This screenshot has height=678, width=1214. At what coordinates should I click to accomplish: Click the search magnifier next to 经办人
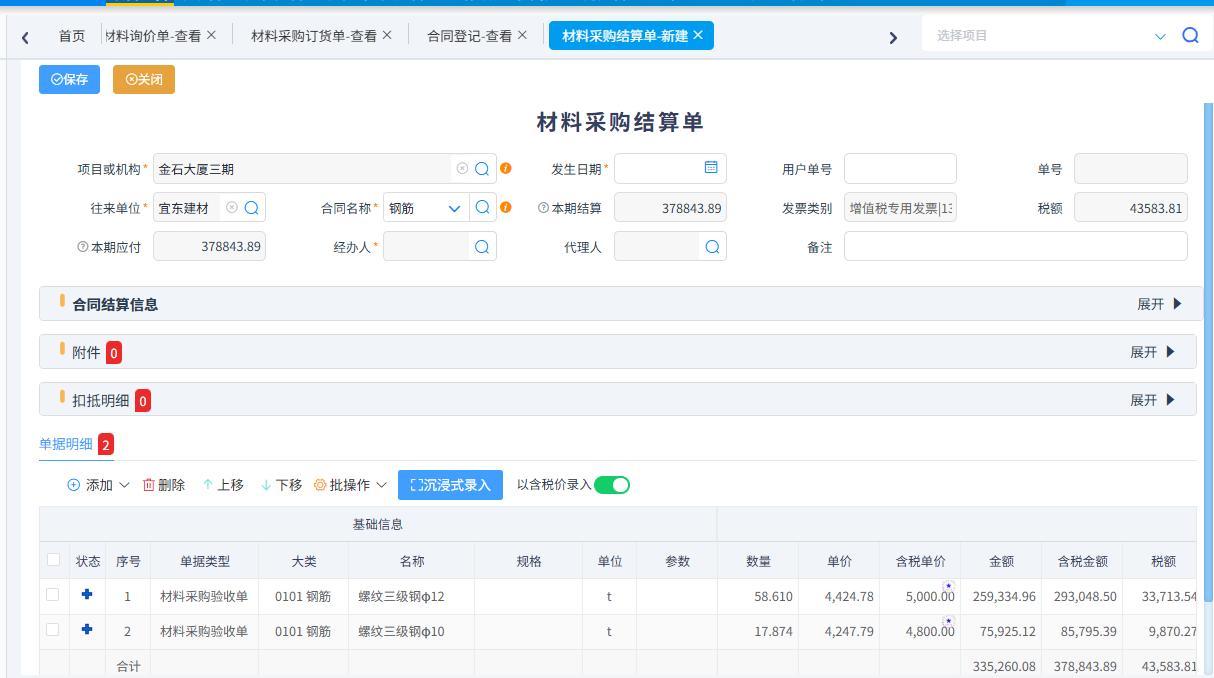click(x=481, y=246)
